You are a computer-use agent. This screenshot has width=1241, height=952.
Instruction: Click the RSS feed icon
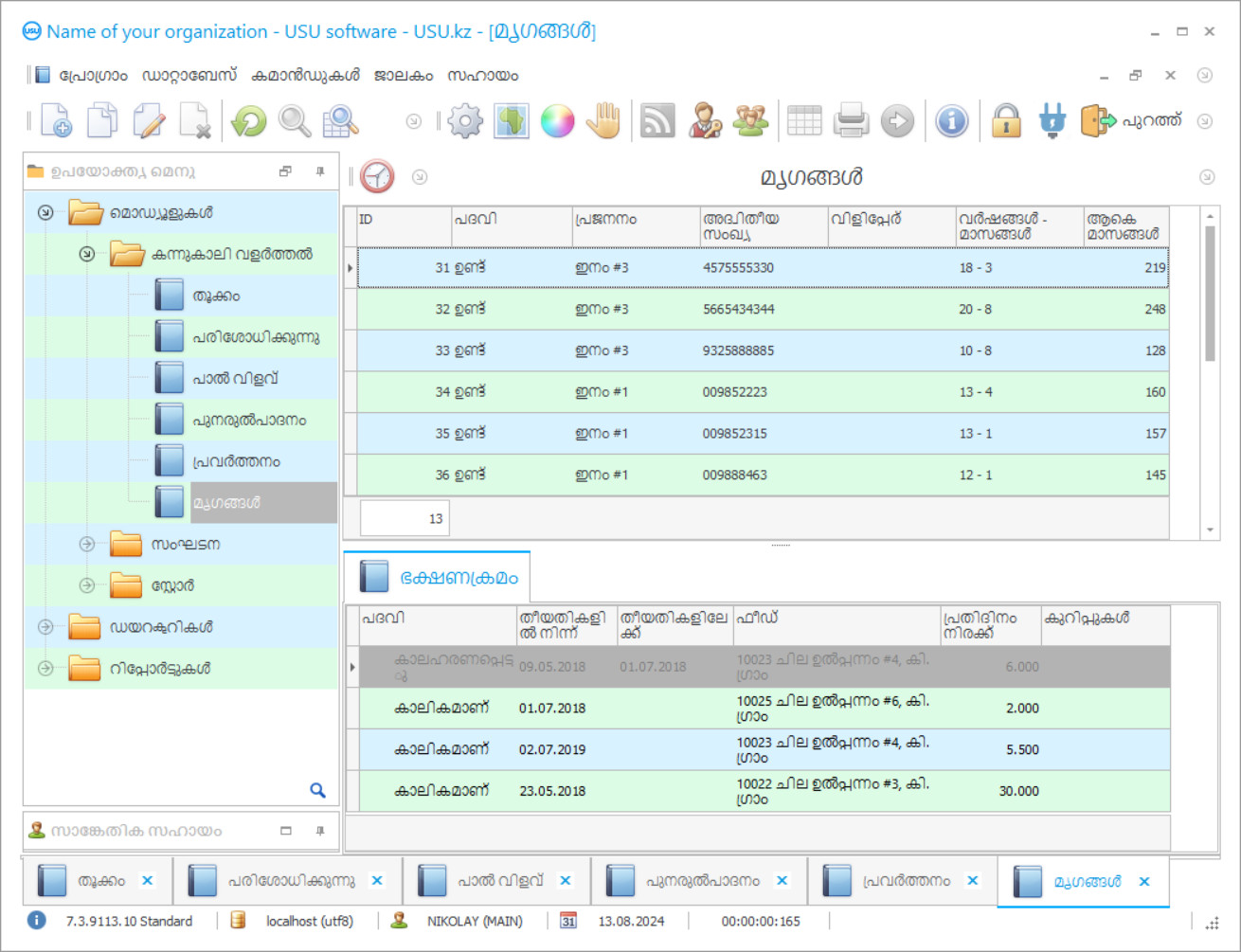[657, 121]
